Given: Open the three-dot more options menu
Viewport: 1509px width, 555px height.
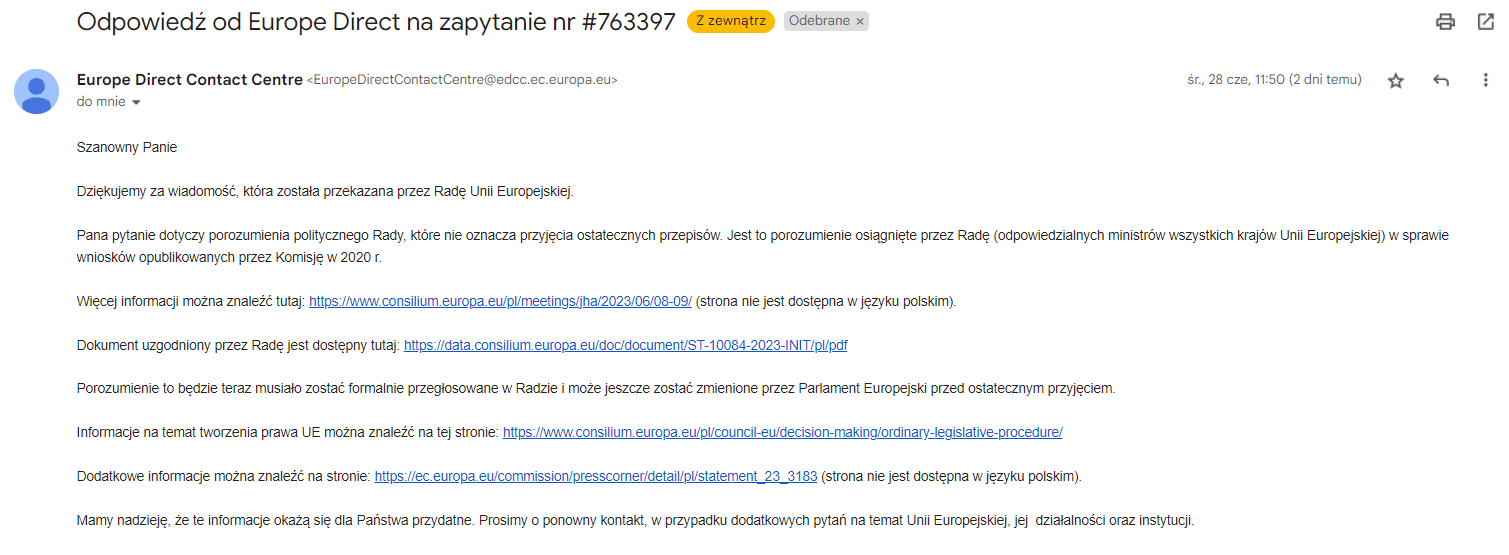Looking at the screenshot, I should (1485, 81).
